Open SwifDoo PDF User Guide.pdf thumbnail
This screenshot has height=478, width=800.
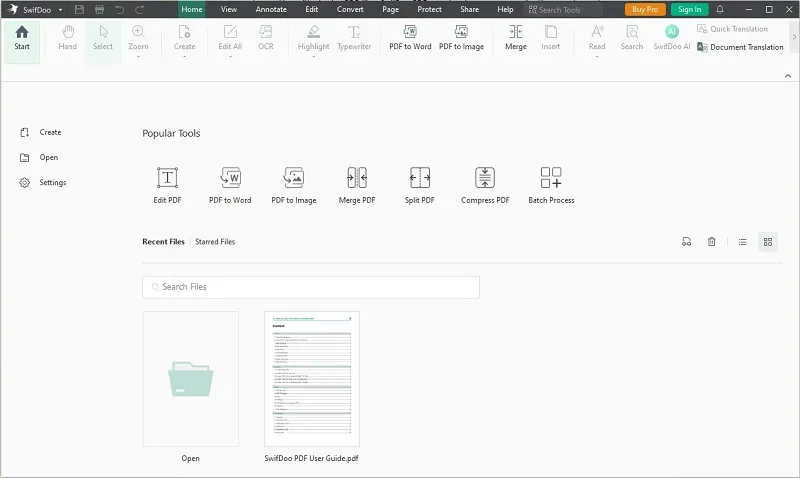click(312, 378)
